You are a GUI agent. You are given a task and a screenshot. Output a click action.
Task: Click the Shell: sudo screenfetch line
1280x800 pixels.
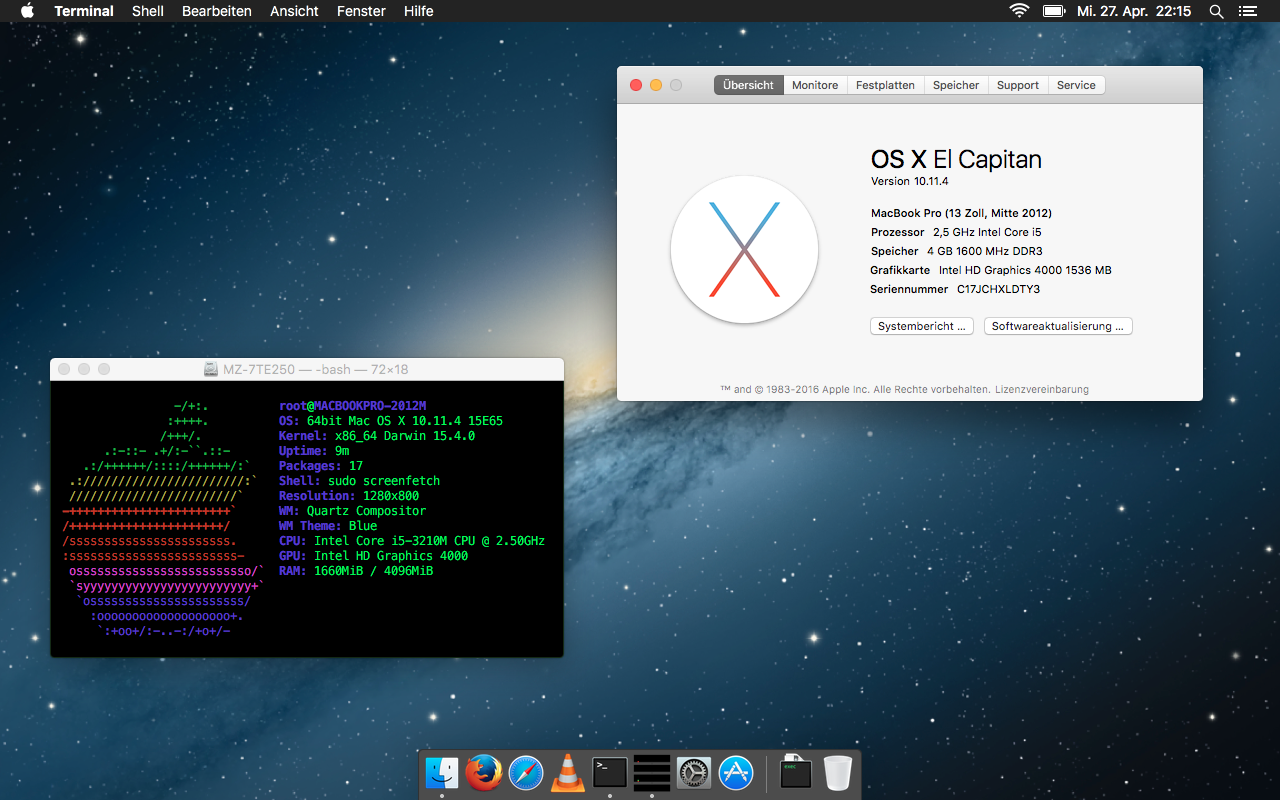click(359, 480)
